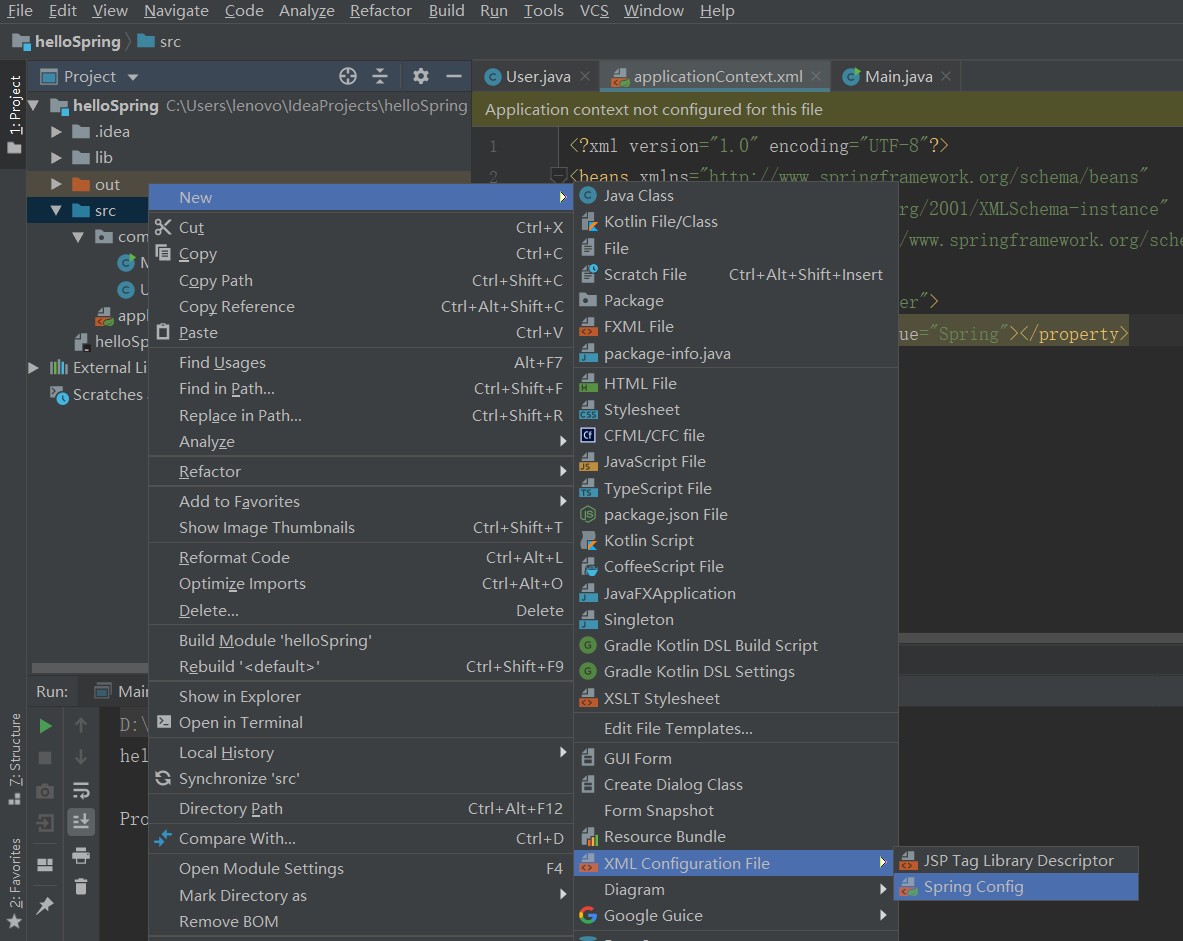The width and height of the screenshot is (1183, 941).
Task: Toggle scroll to end icon in Run panel
Action: [81, 822]
